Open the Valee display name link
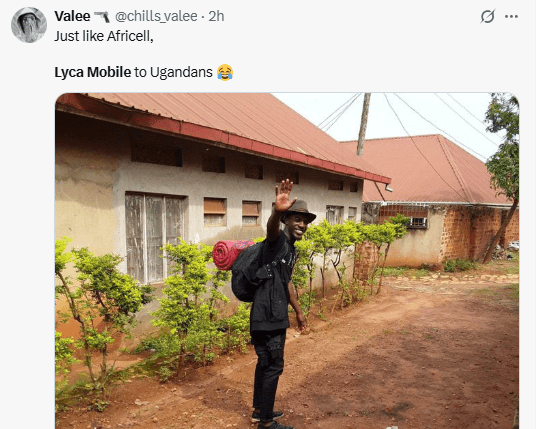Screen dimensions: 539x429 (x=72, y=16)
